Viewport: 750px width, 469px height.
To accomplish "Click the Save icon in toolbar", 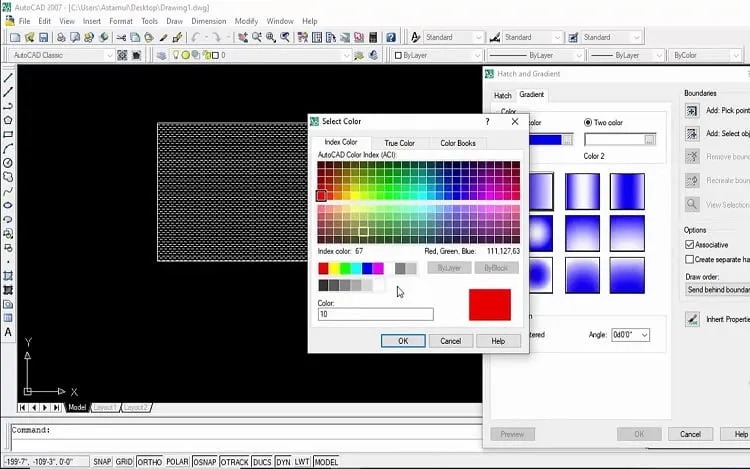I will [44, 37].
